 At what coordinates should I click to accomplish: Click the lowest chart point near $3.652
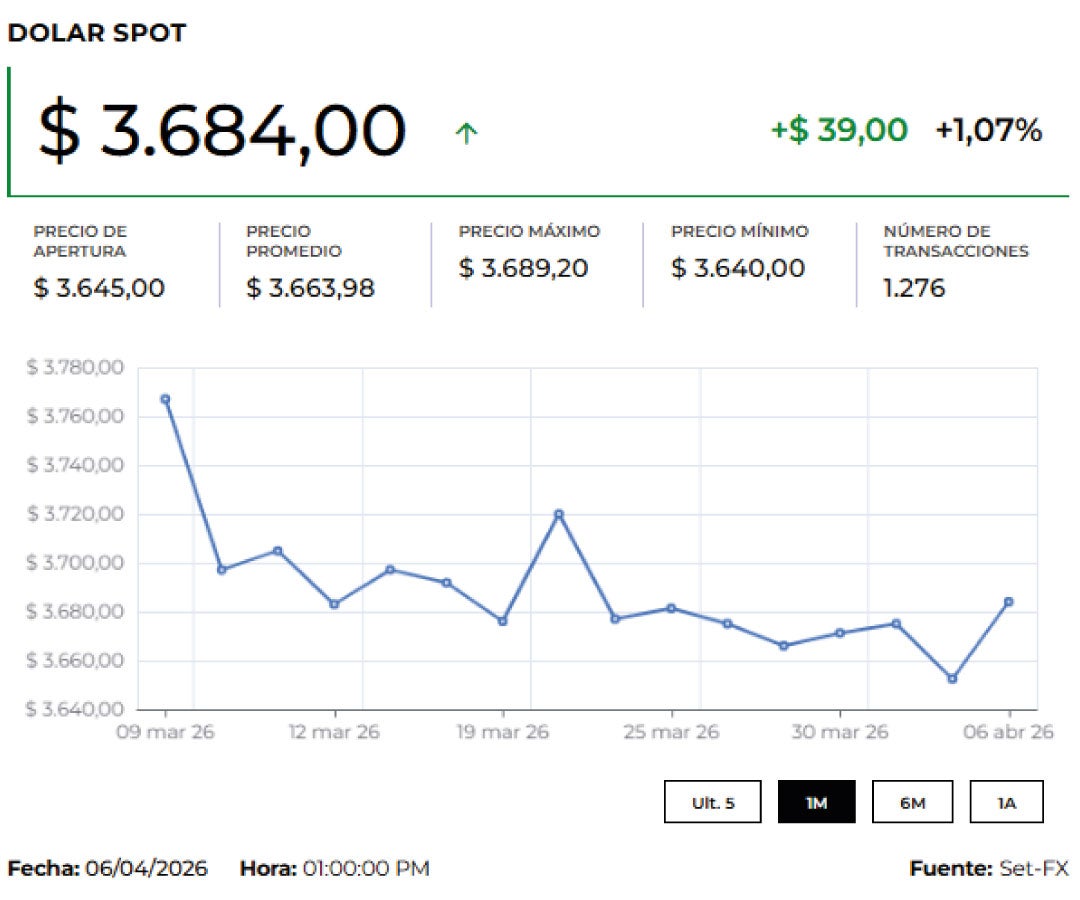click(952, 679)
